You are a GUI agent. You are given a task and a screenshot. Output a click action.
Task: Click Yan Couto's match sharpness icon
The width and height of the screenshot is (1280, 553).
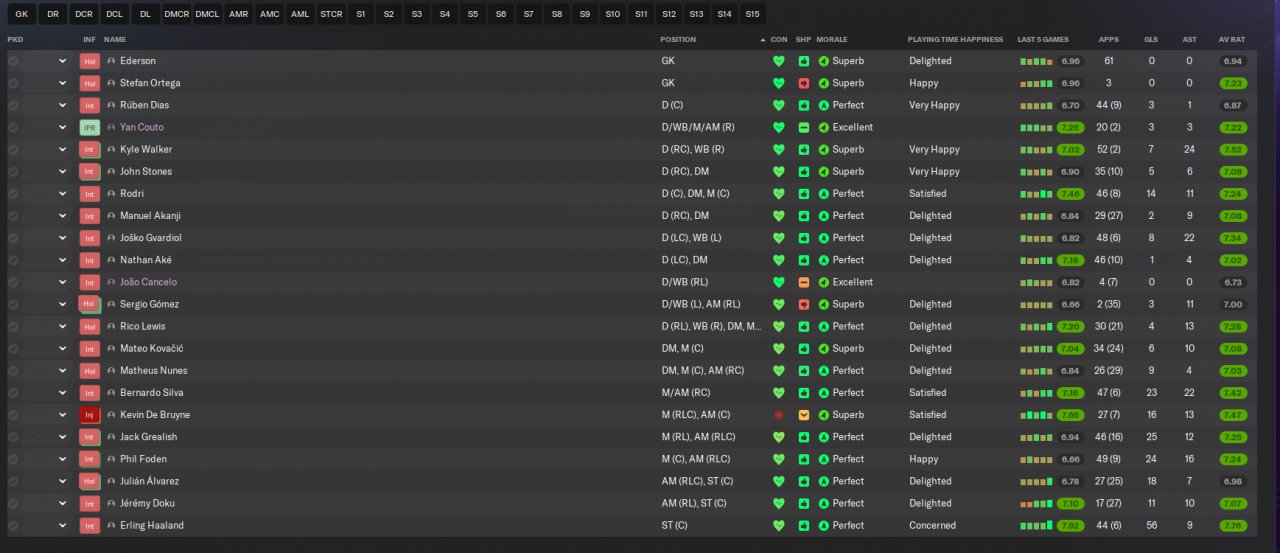804,127
